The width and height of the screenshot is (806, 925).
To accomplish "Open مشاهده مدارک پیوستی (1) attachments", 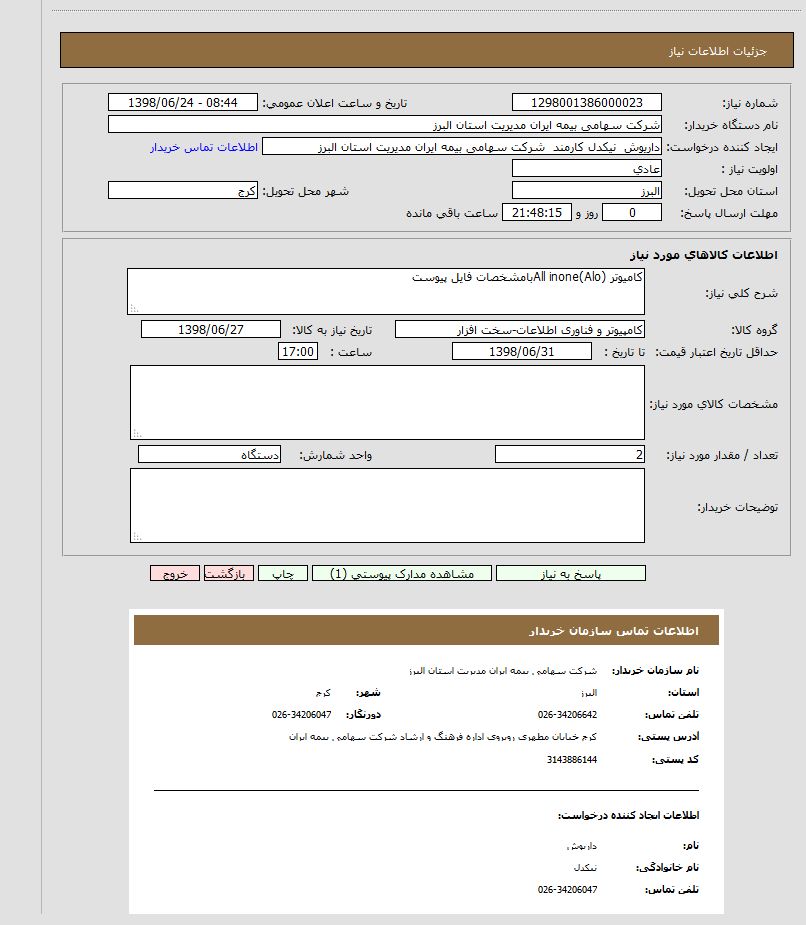I will click(401, 574).
